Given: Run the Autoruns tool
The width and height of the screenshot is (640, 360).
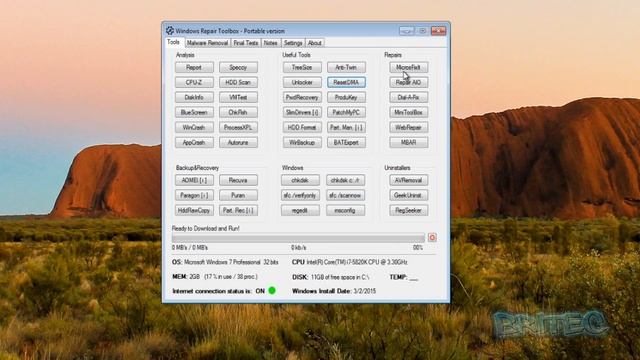Looking at the screenshot, I should click(x=238, y=142).
